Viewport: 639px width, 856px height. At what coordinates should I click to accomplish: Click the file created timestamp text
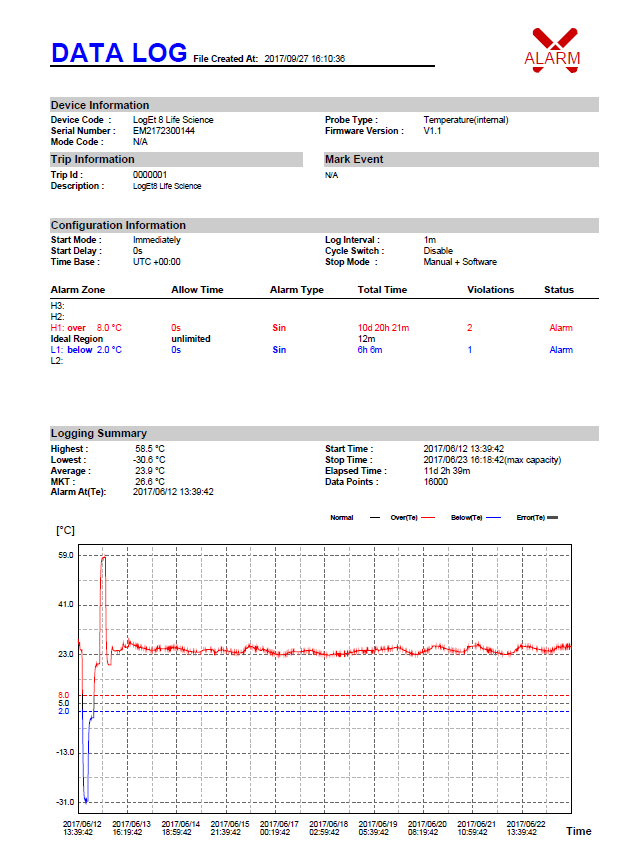pyautogui.click(x=304, y=59)
